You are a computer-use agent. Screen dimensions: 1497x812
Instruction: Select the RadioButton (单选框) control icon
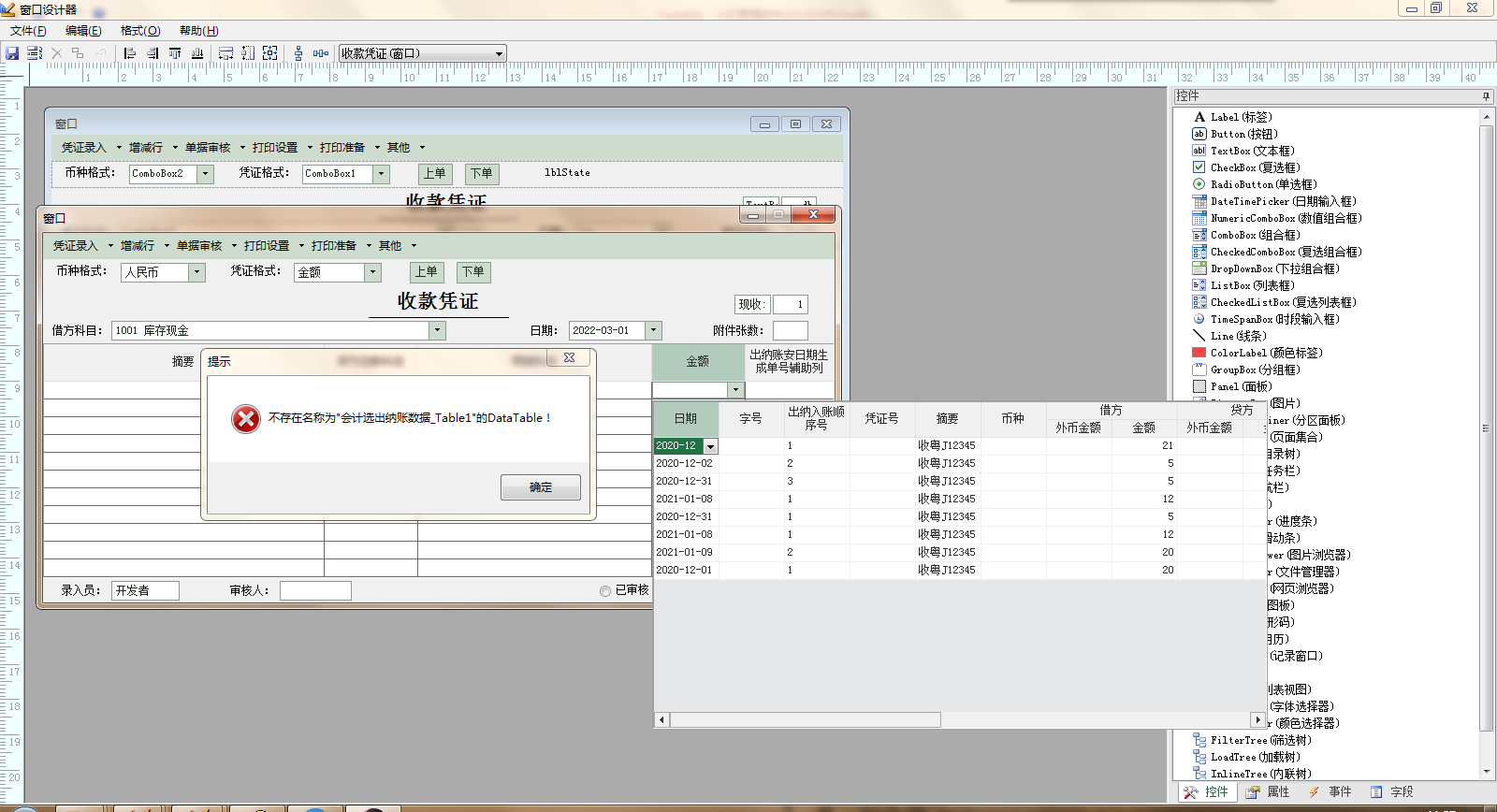pyautogui.click(x=1199, y=184)
